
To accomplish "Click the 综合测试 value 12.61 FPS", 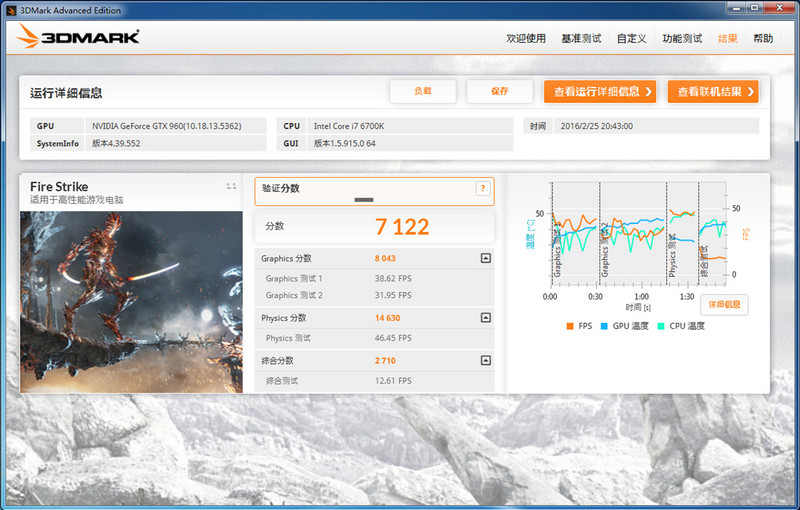I will pyautogui.click(x=393, y=381).
